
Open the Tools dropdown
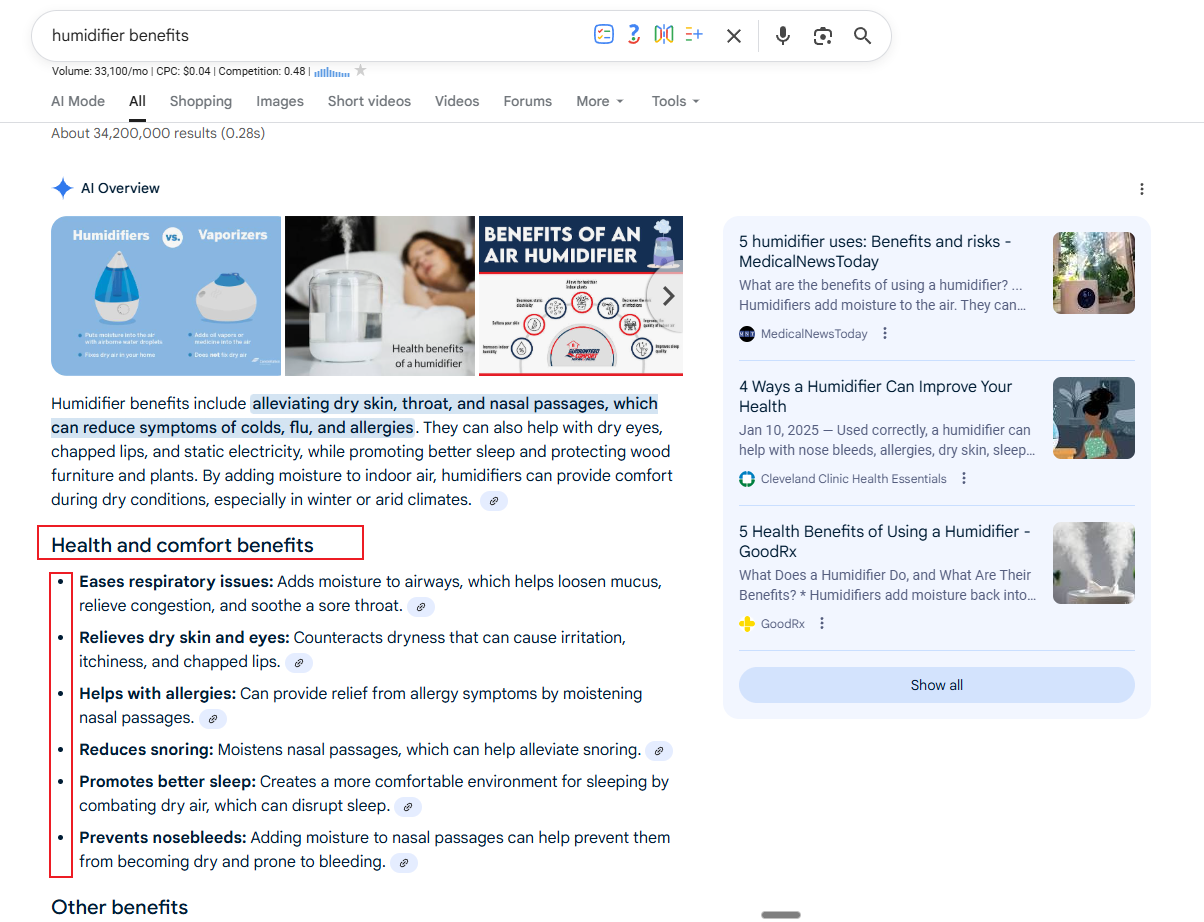coord(675,101)
